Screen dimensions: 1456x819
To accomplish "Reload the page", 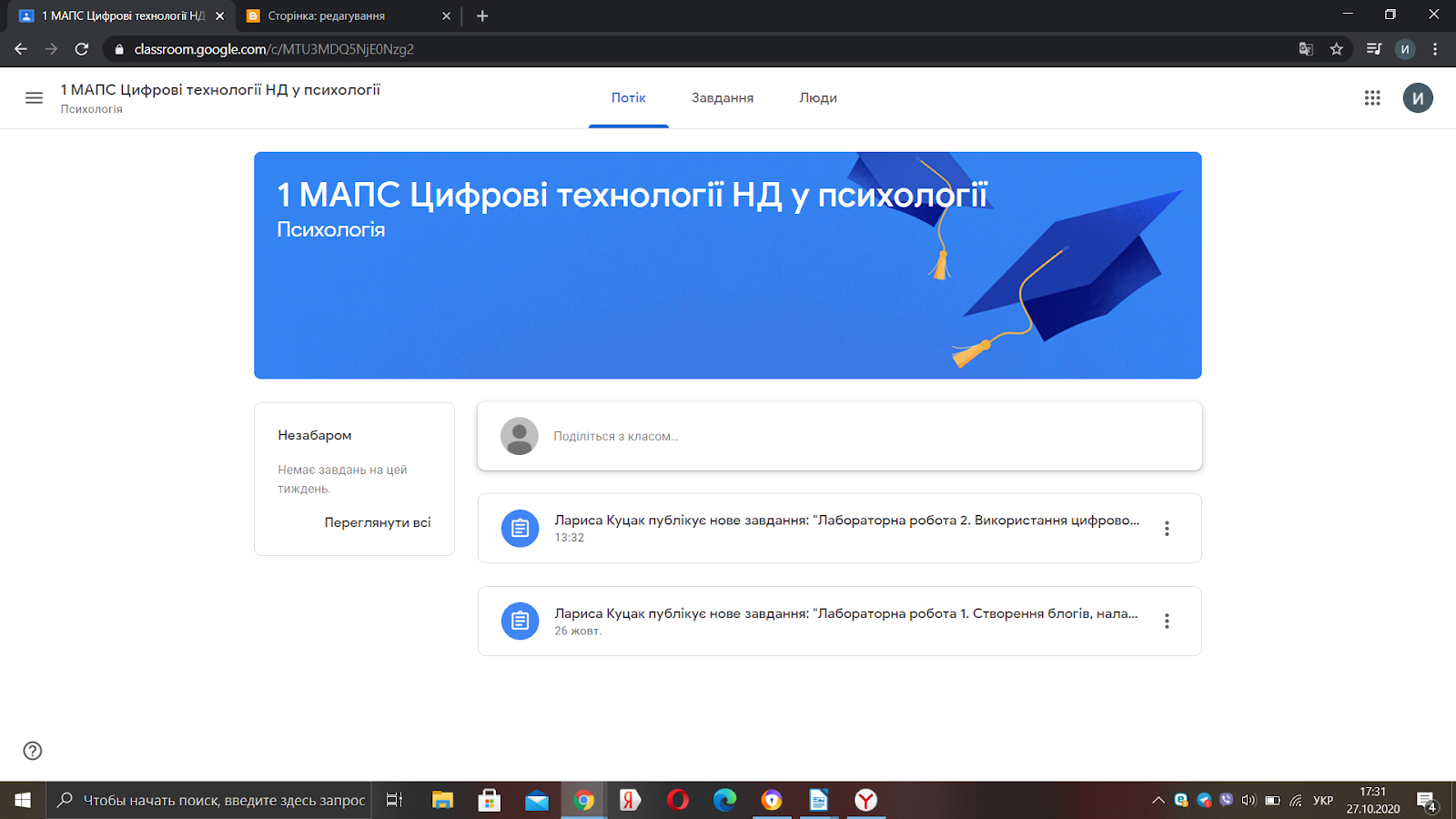I will point(82,49).
